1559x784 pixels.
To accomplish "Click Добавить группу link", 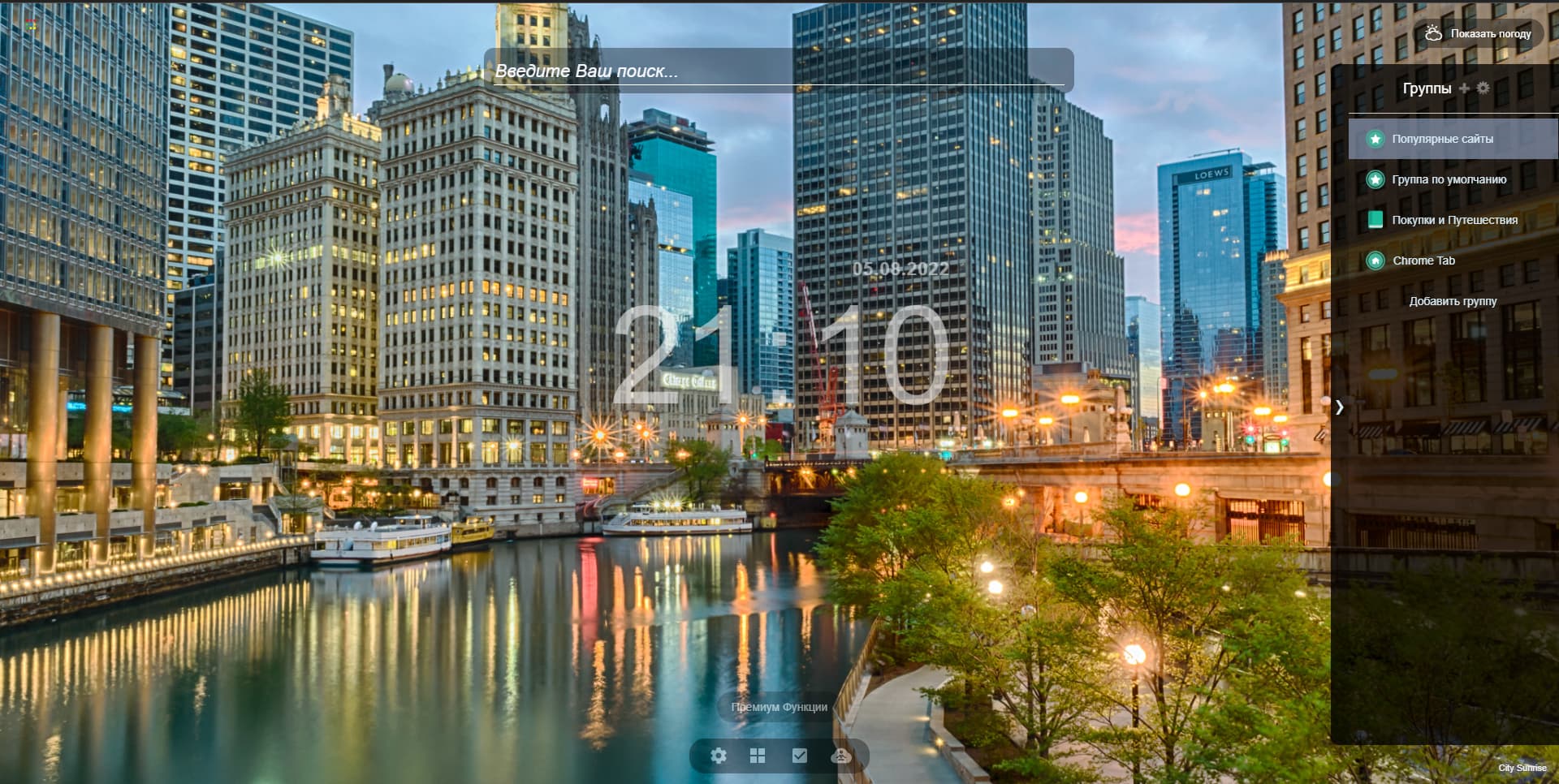I will point(1453,301).
